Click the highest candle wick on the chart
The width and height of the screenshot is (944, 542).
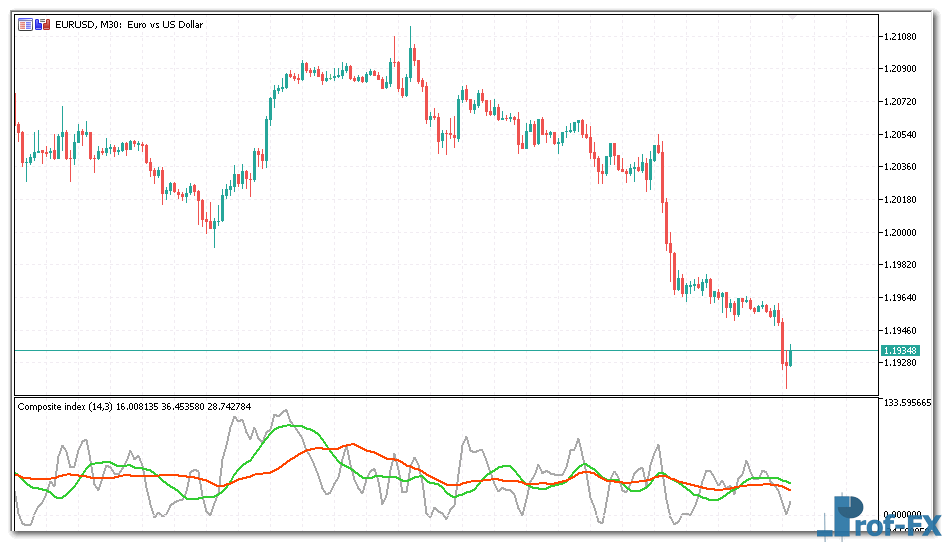tap(411, 32)
